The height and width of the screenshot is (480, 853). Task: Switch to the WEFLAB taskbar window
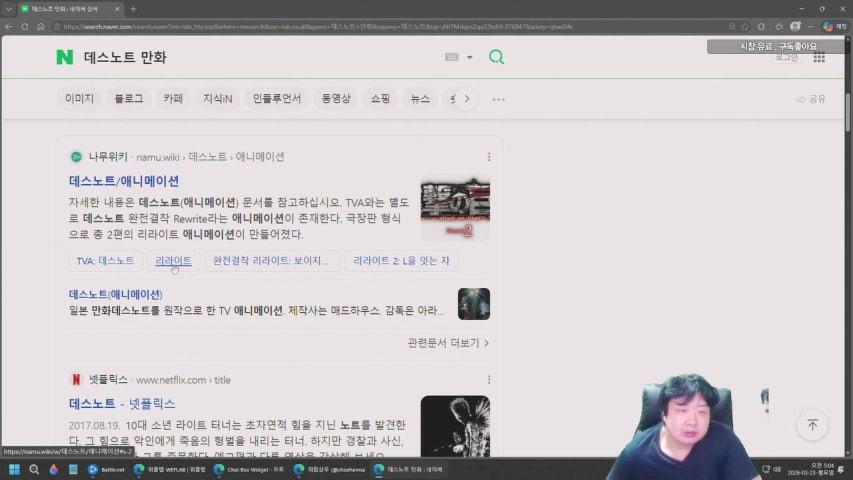click(x=170, y=469)
